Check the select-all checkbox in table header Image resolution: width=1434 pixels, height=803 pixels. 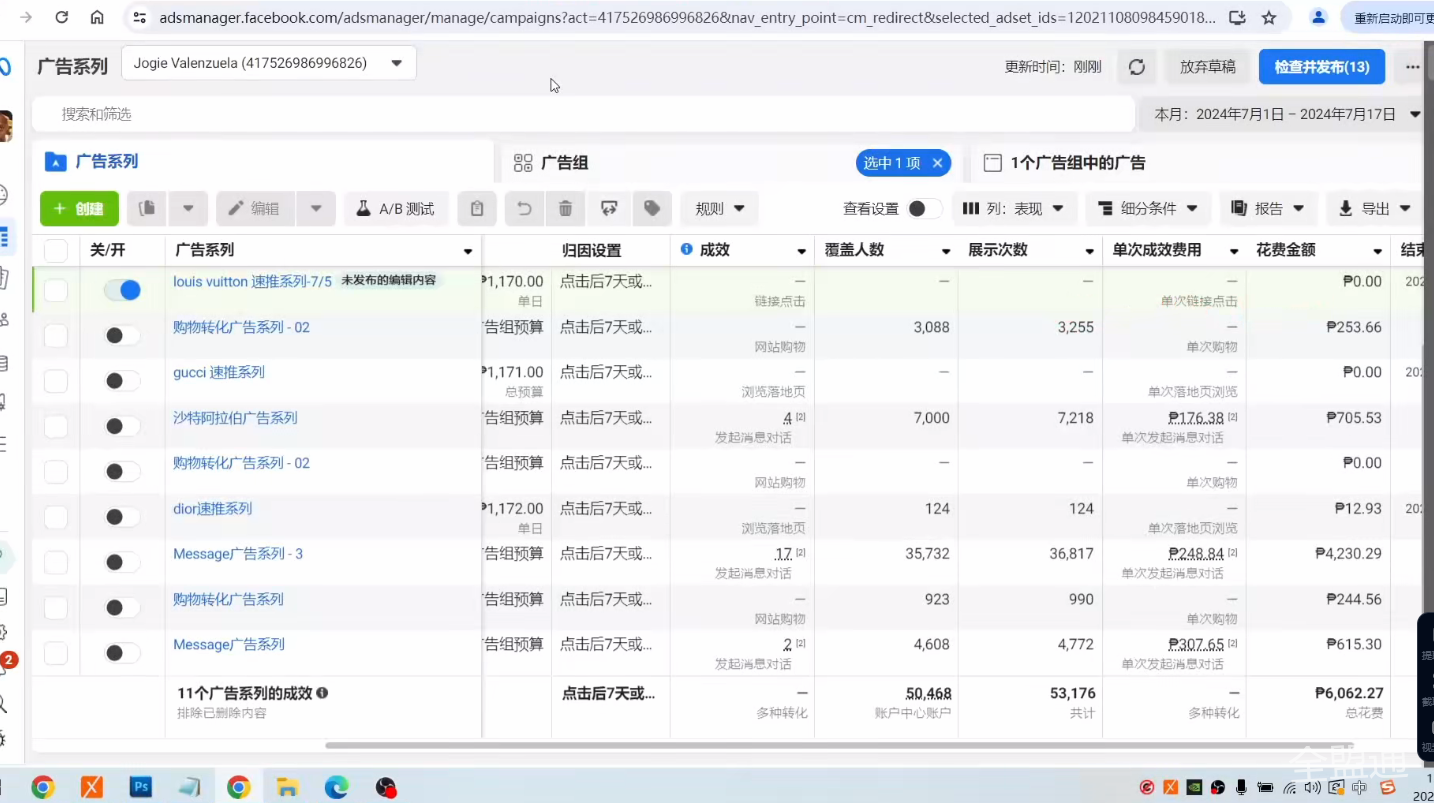pos(56,251)
